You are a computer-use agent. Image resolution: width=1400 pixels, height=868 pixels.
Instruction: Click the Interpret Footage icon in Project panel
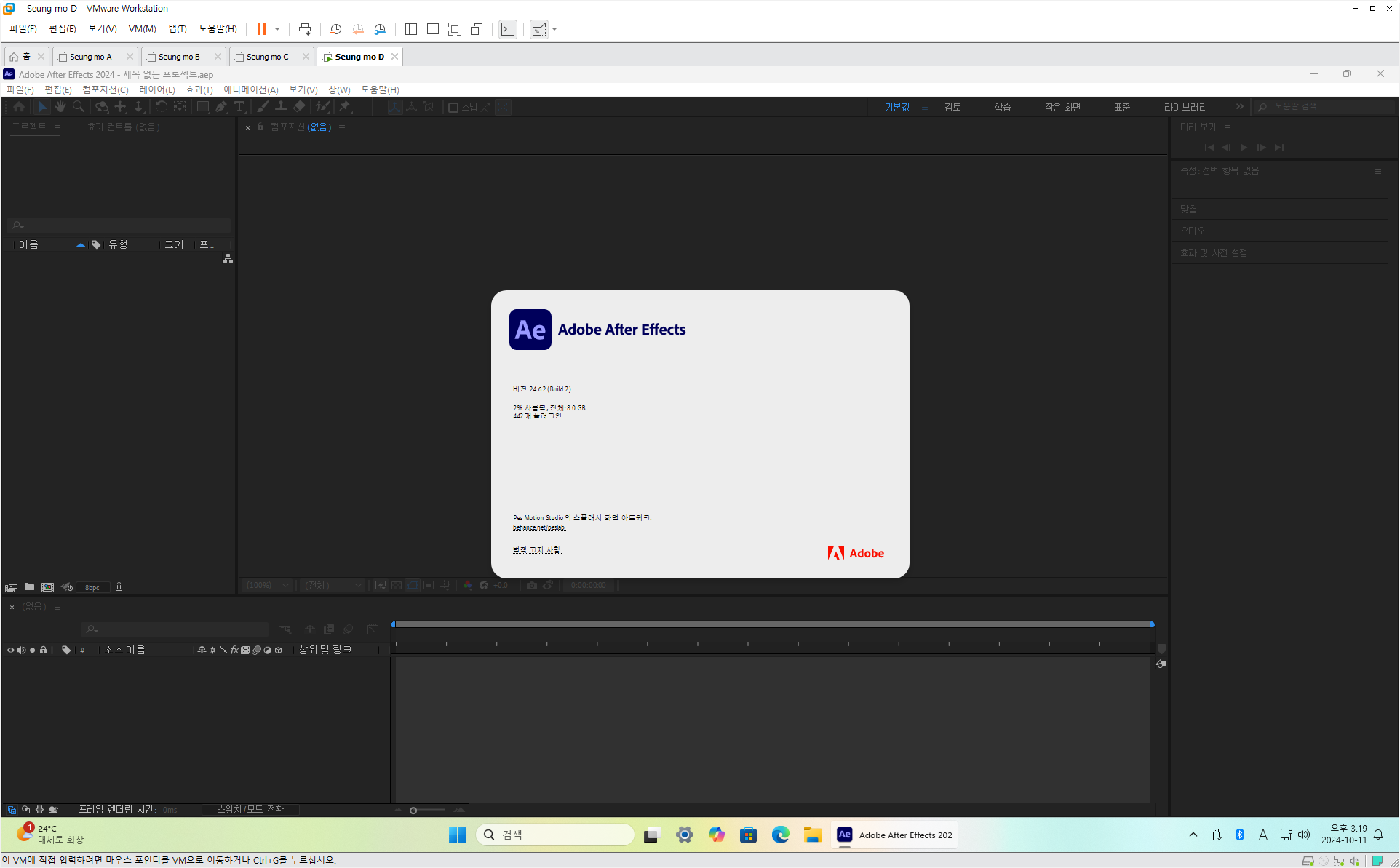click(11, 587)
